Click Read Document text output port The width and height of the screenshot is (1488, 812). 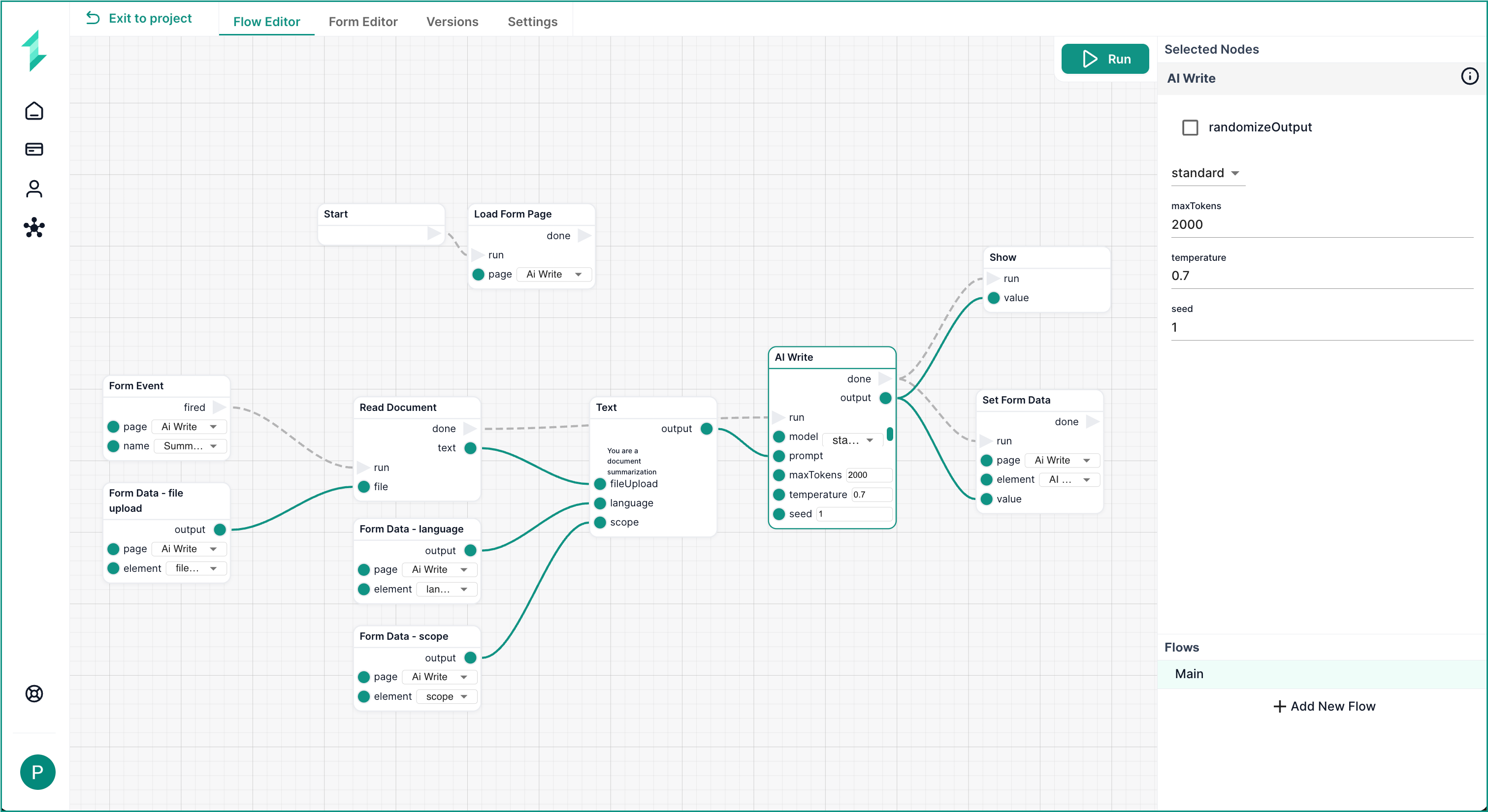[x=470, y=448]
